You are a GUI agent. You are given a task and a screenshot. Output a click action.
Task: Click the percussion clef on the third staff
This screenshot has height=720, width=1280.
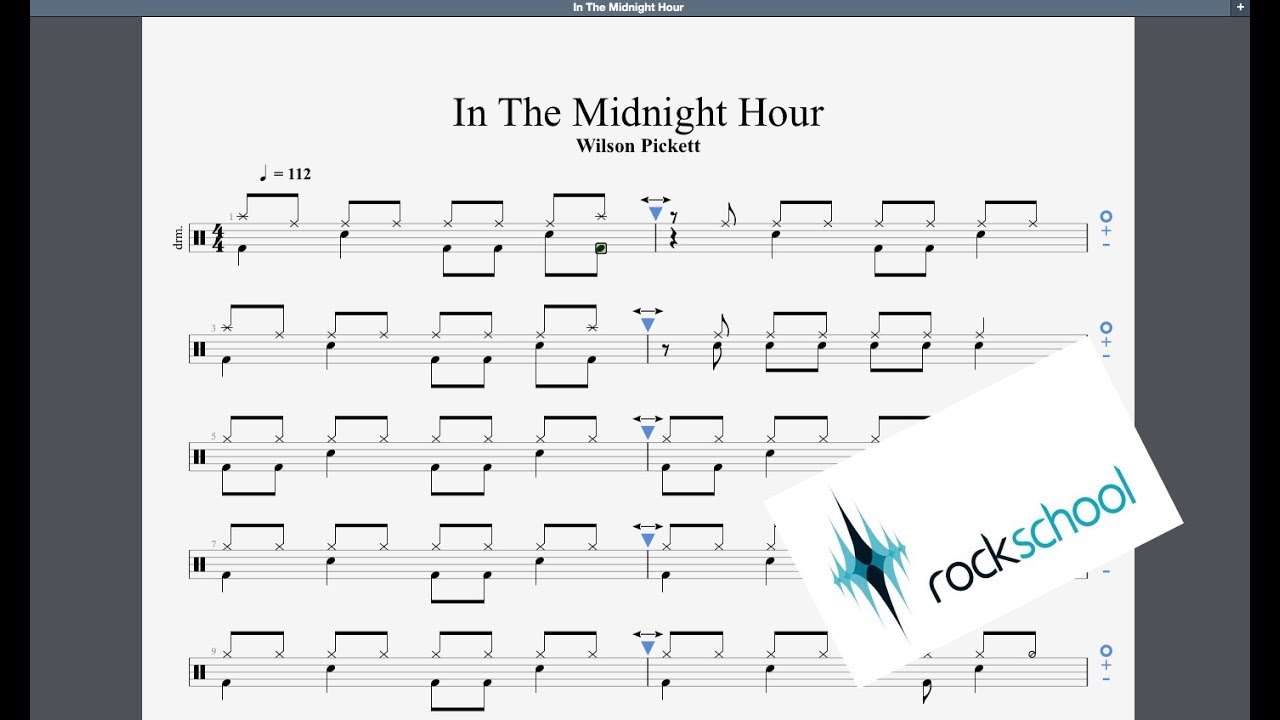tap(198, 456)
